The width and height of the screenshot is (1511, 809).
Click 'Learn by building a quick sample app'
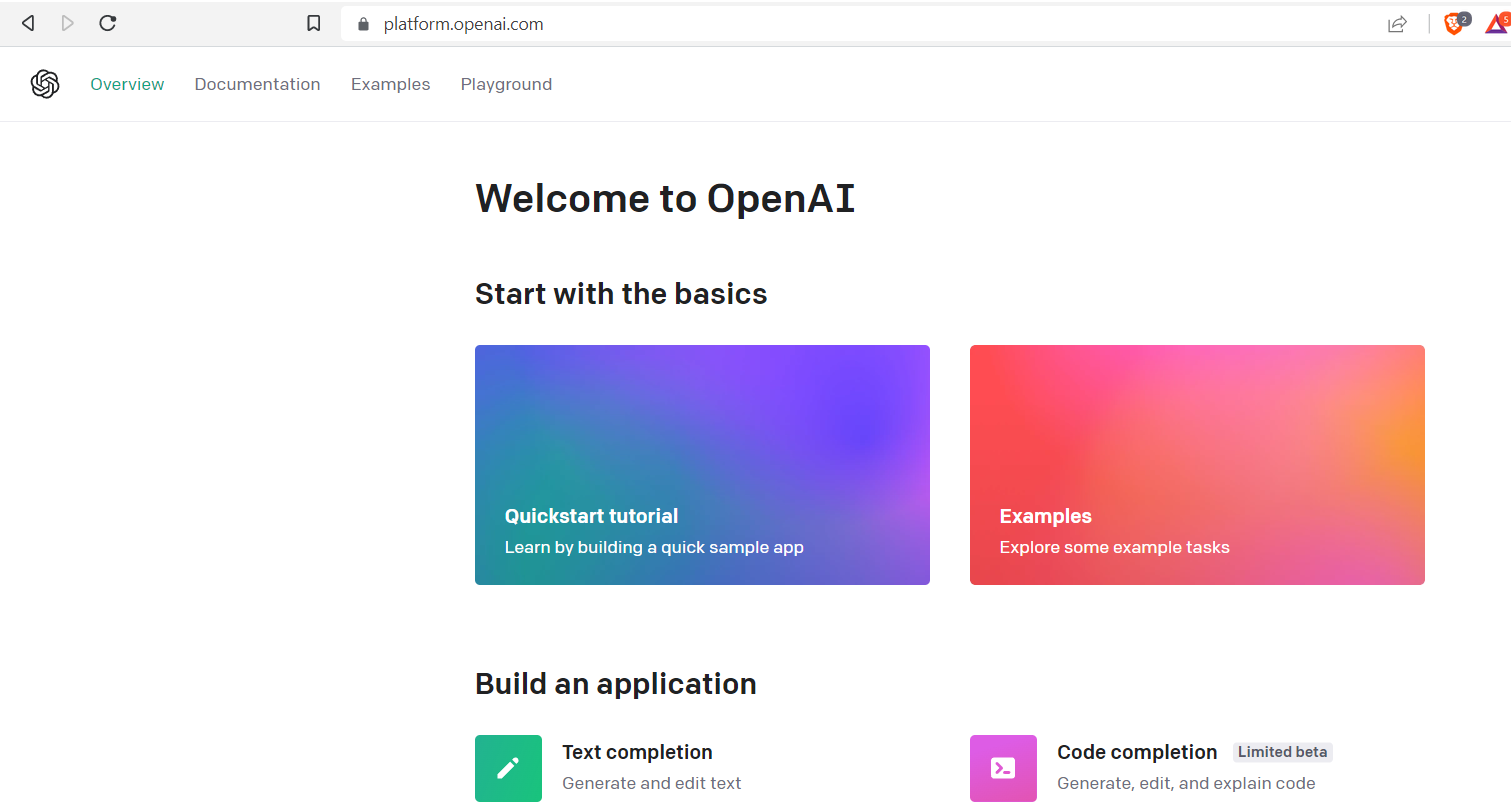click(654, 547)
